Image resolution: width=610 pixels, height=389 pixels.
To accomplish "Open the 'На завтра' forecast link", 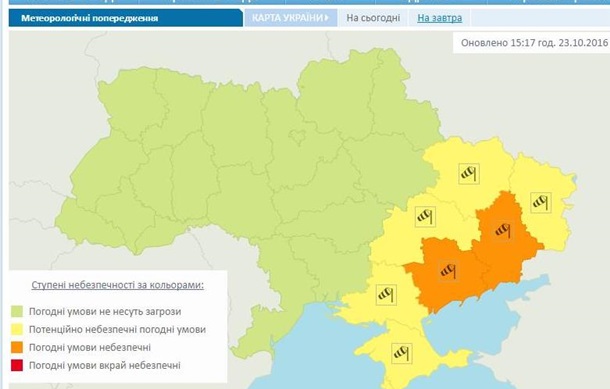I will click(440, 18).
